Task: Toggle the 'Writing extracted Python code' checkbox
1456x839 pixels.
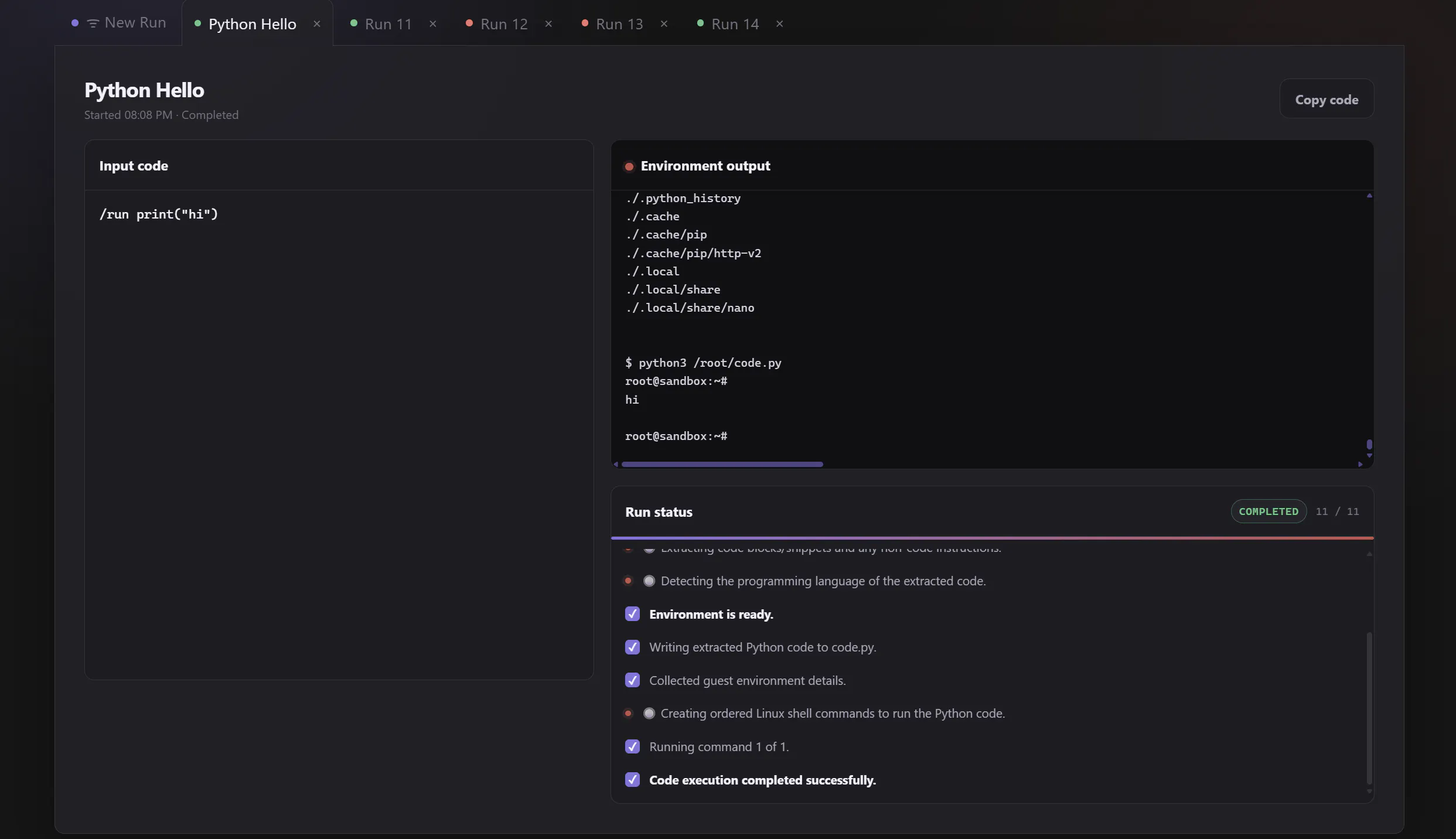Action: 632,647
